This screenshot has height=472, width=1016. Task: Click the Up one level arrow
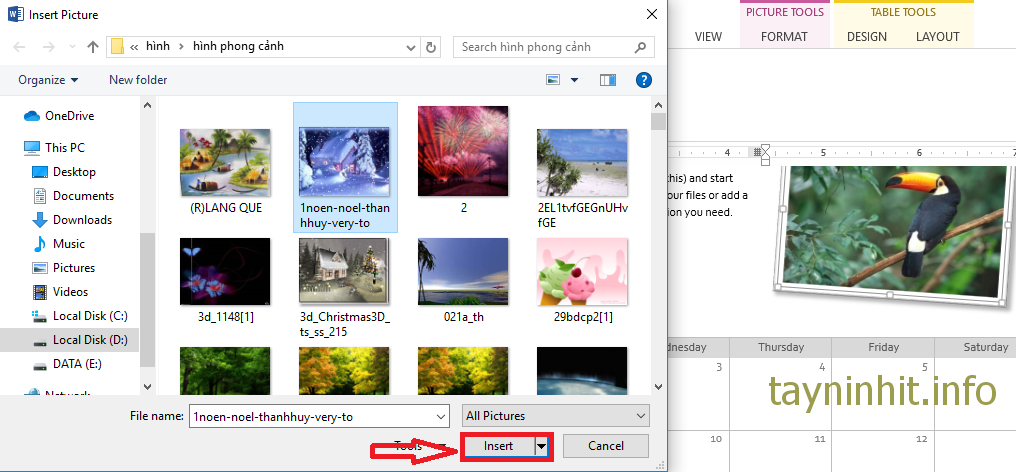coord(92,47)
